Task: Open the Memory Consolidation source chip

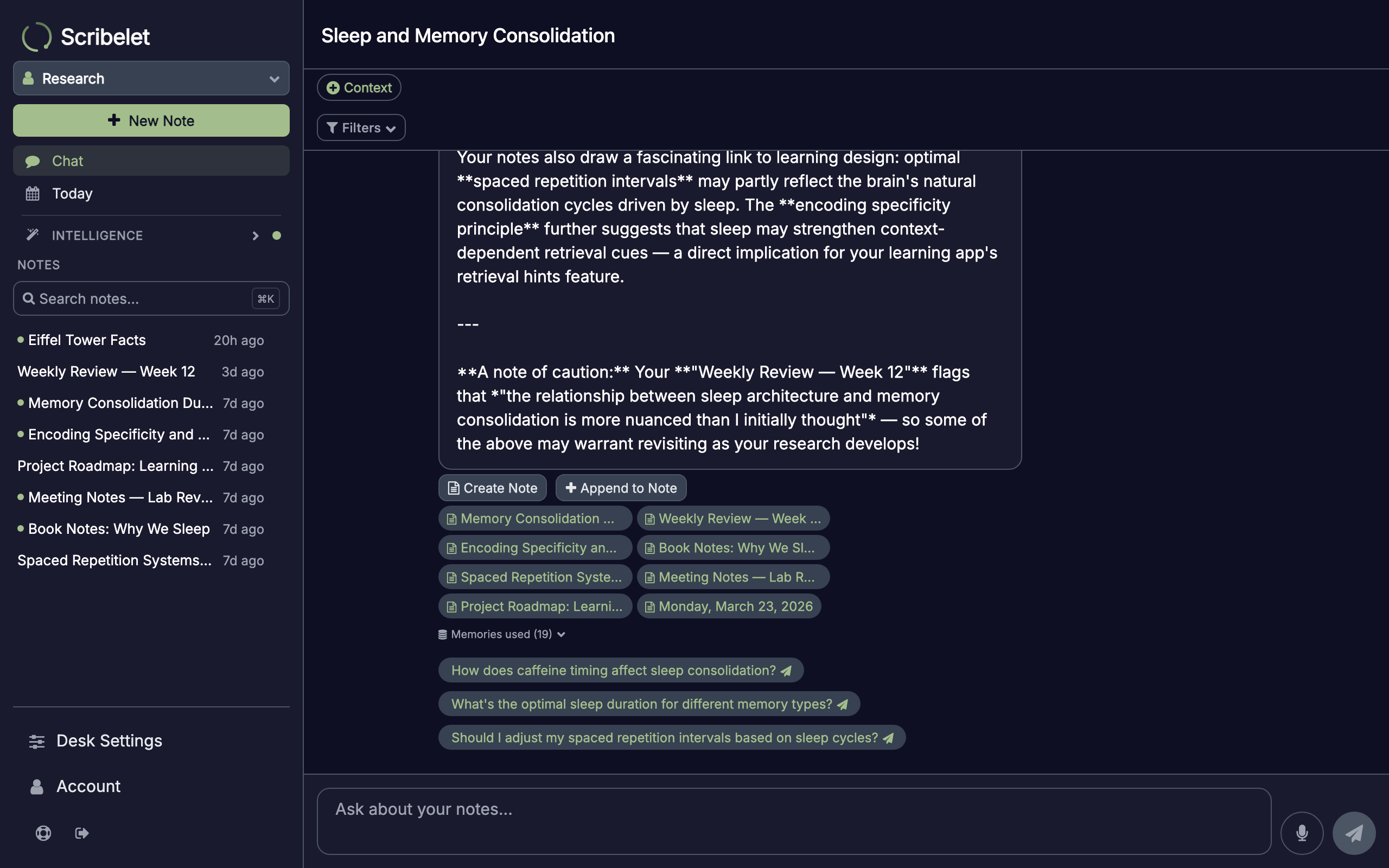Action: [x=535, y=519]
